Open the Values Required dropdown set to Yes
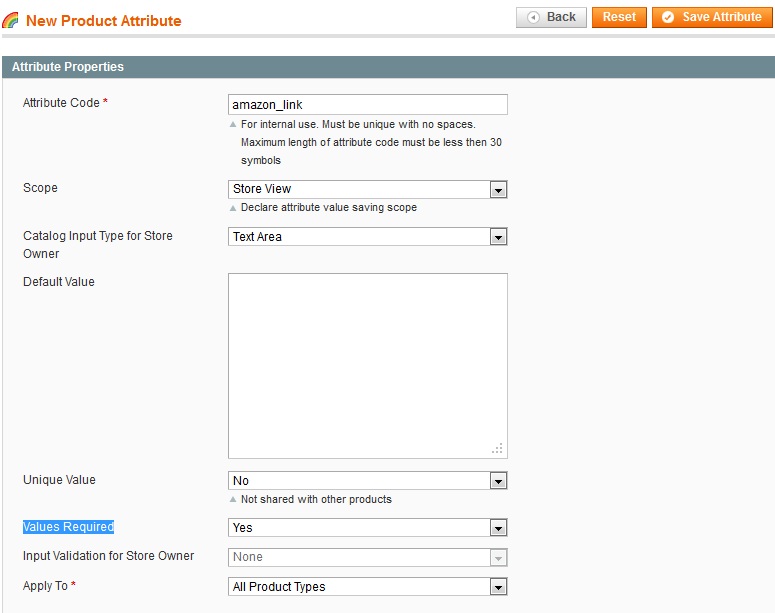 point(367,528)
